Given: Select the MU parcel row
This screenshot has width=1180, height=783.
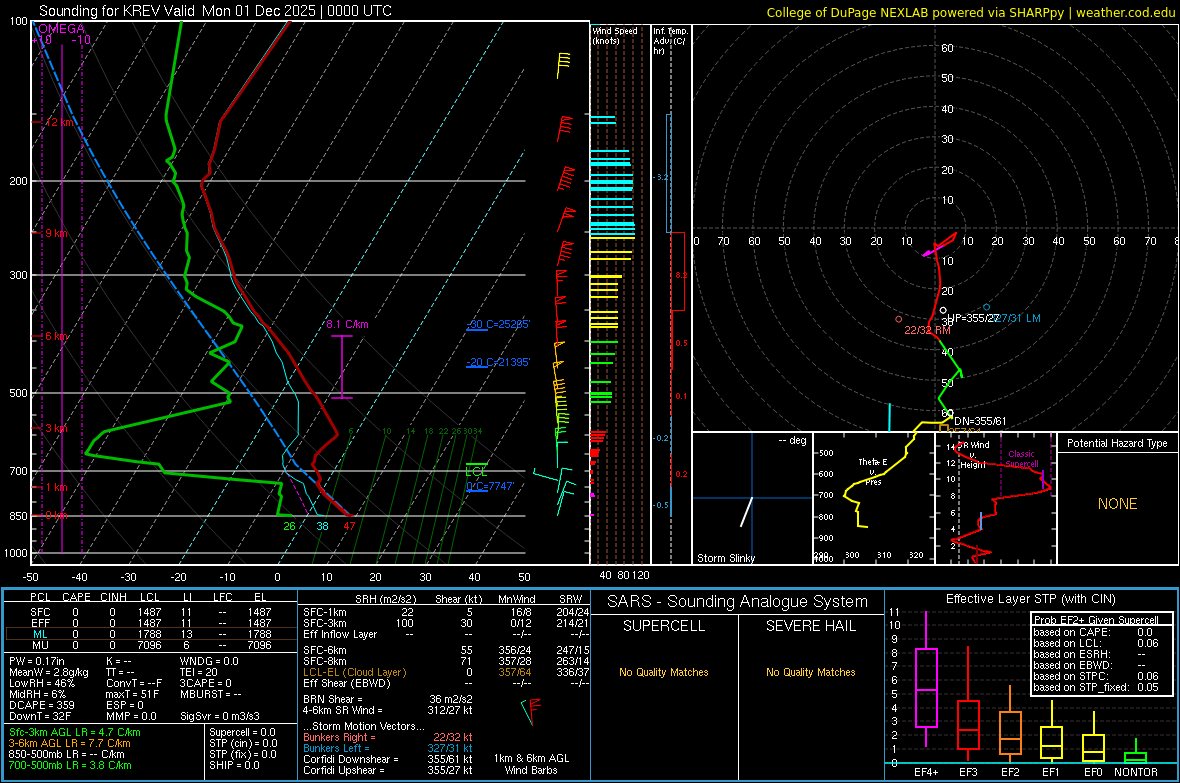Looking at the screenshot, I should [x=151, y=644].
